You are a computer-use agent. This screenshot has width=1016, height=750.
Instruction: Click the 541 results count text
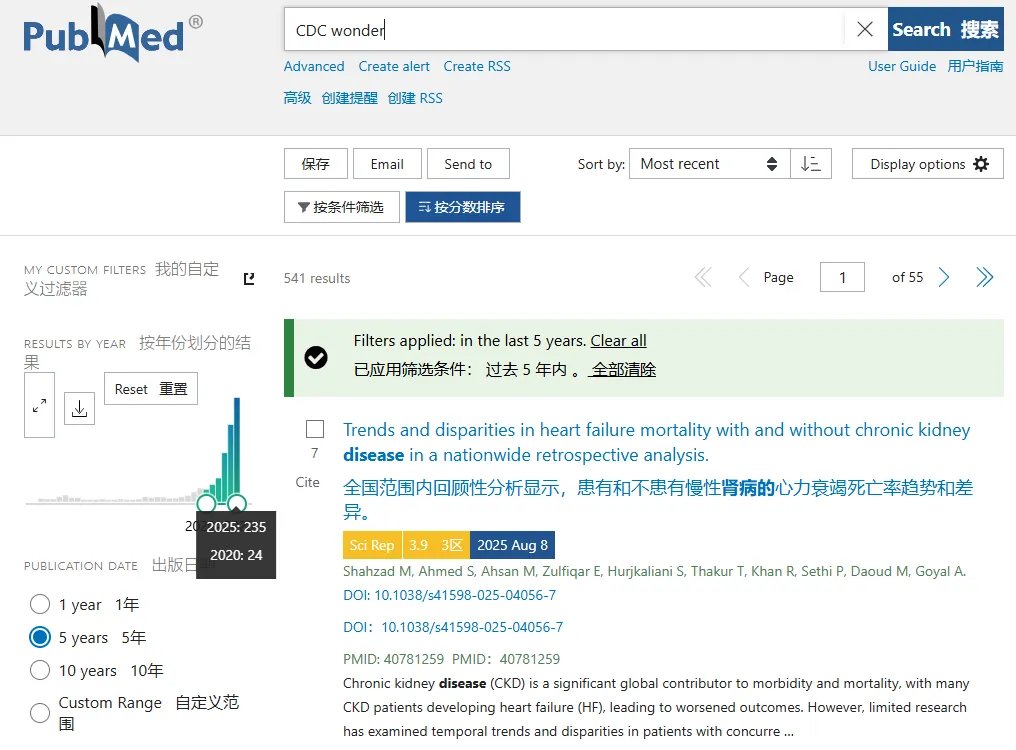tap(317, 278)
